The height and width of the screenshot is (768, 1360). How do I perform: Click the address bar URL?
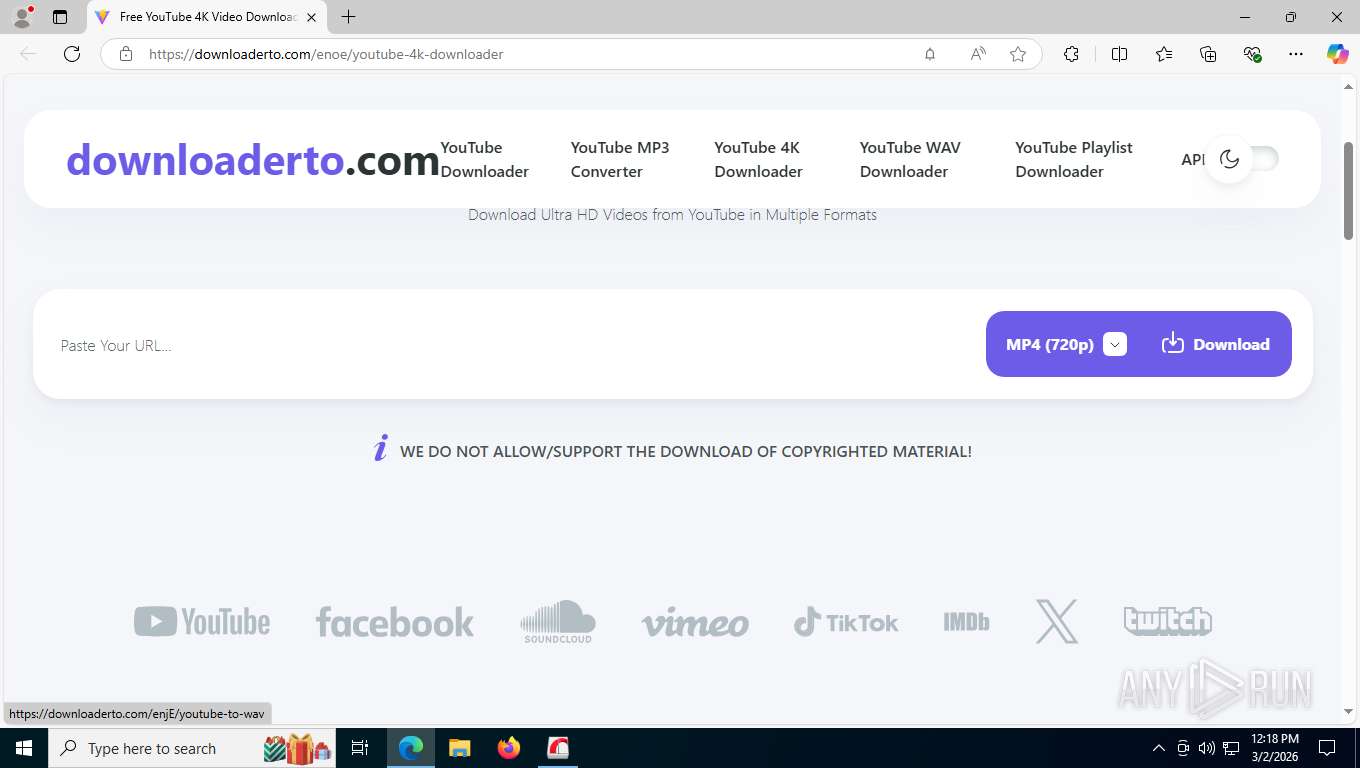[x=326, y=54]
